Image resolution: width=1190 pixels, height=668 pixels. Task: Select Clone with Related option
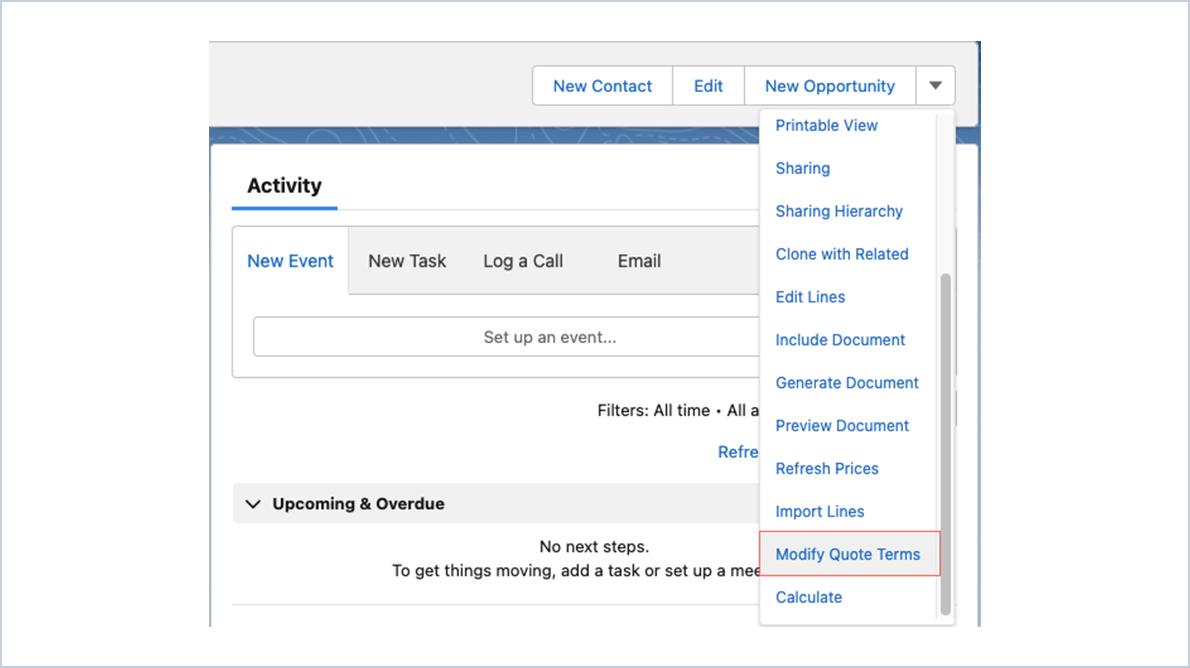(842, 254)
